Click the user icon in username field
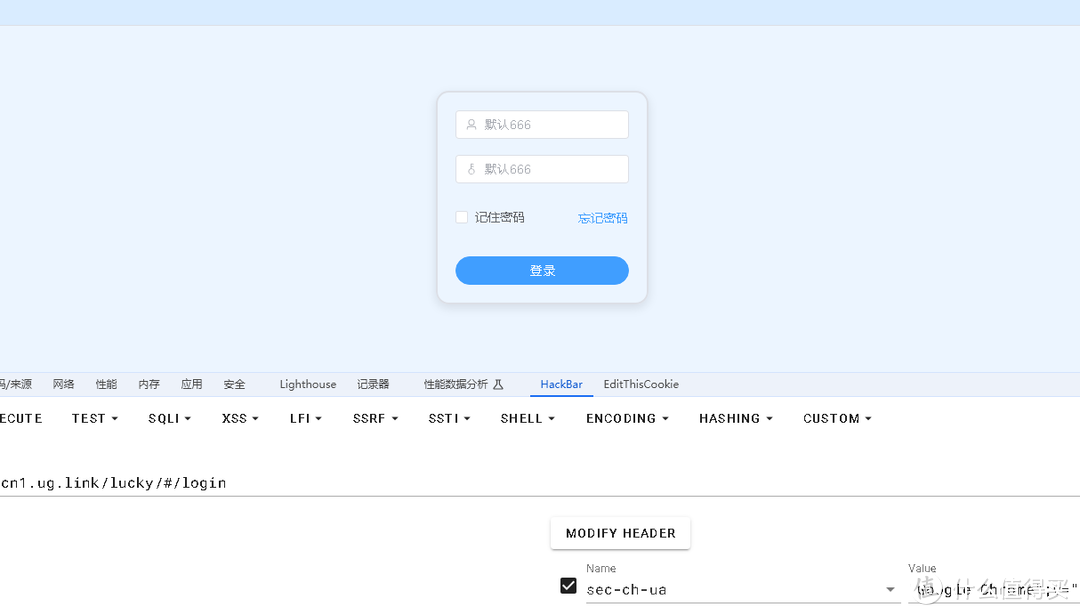 click(471, 125)
